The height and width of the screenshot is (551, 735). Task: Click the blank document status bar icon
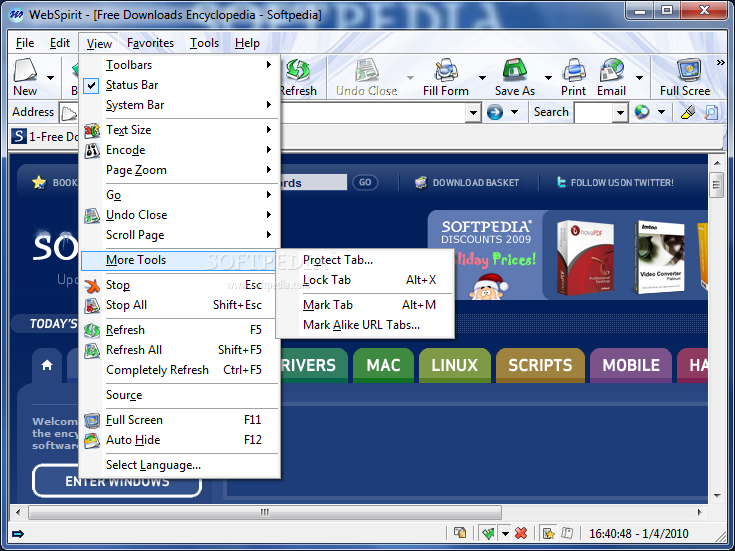(567, 533)
